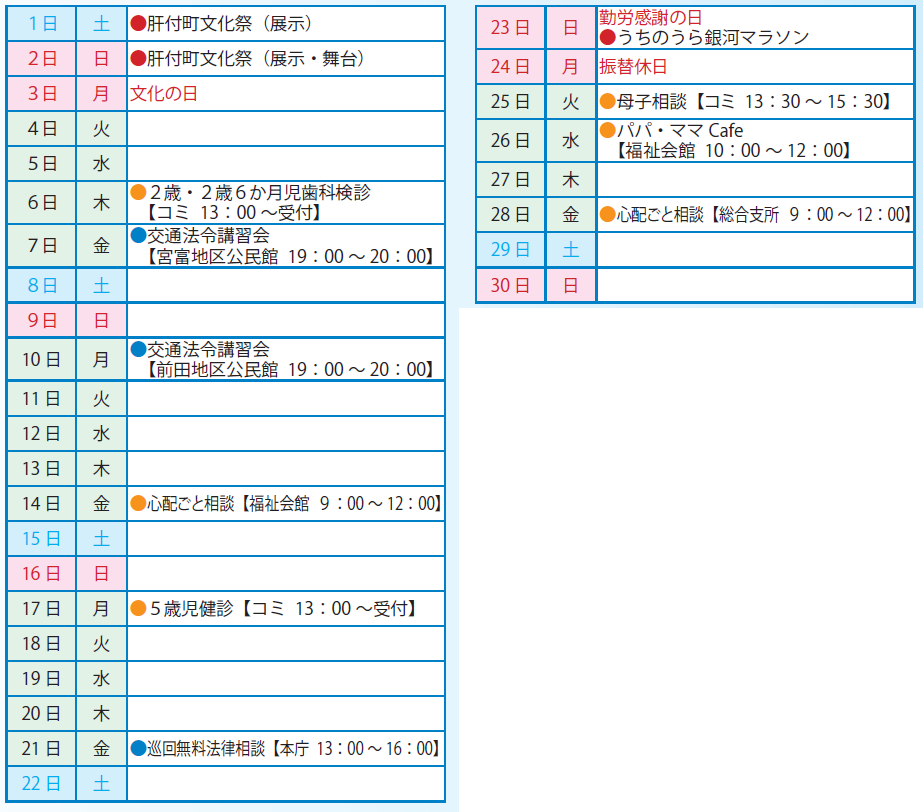Click the orange dot before 母子相談

pos(607,101)
